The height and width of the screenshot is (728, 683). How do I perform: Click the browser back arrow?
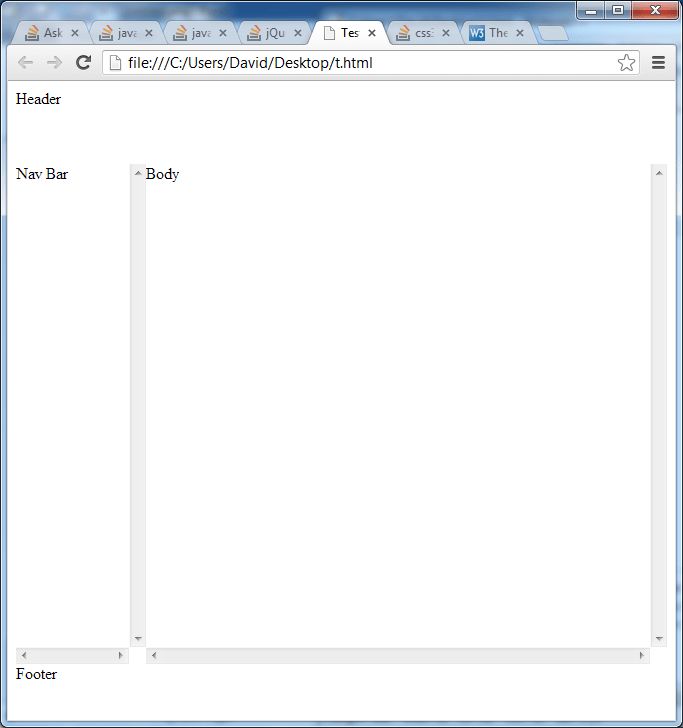(x=26, y=63)
